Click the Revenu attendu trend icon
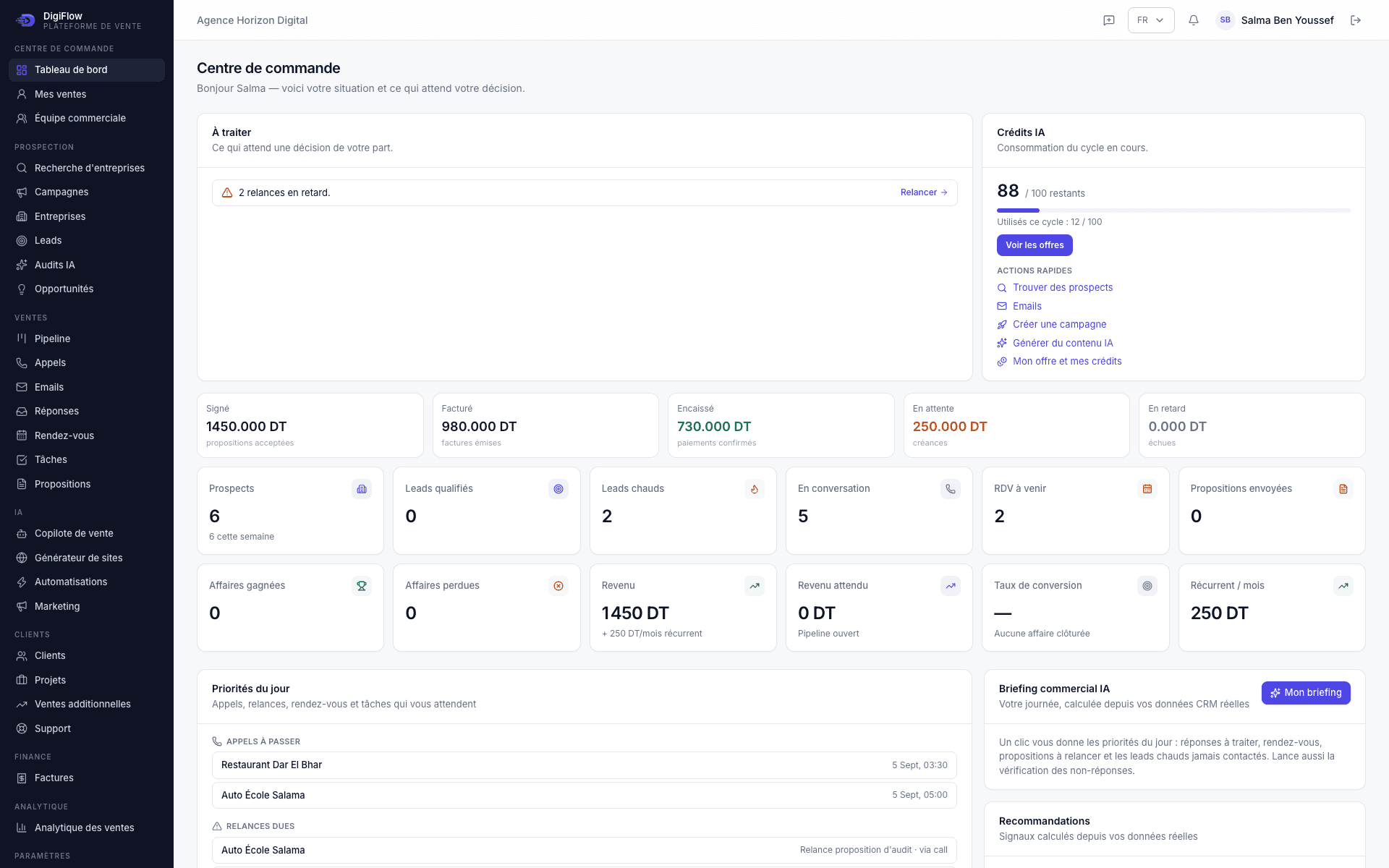The image size is (1389, 868). (951, 586)
